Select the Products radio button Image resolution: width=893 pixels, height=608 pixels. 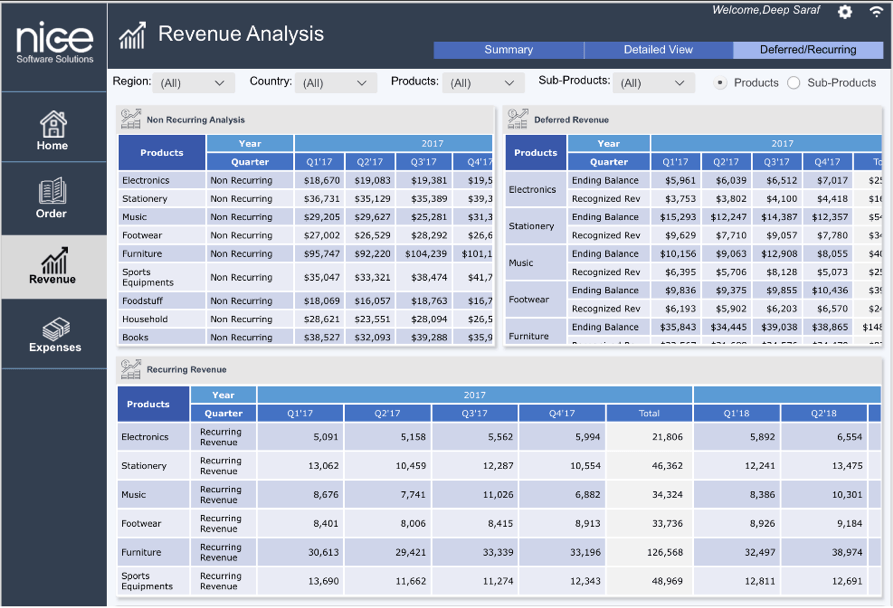[x=720, y=83]
